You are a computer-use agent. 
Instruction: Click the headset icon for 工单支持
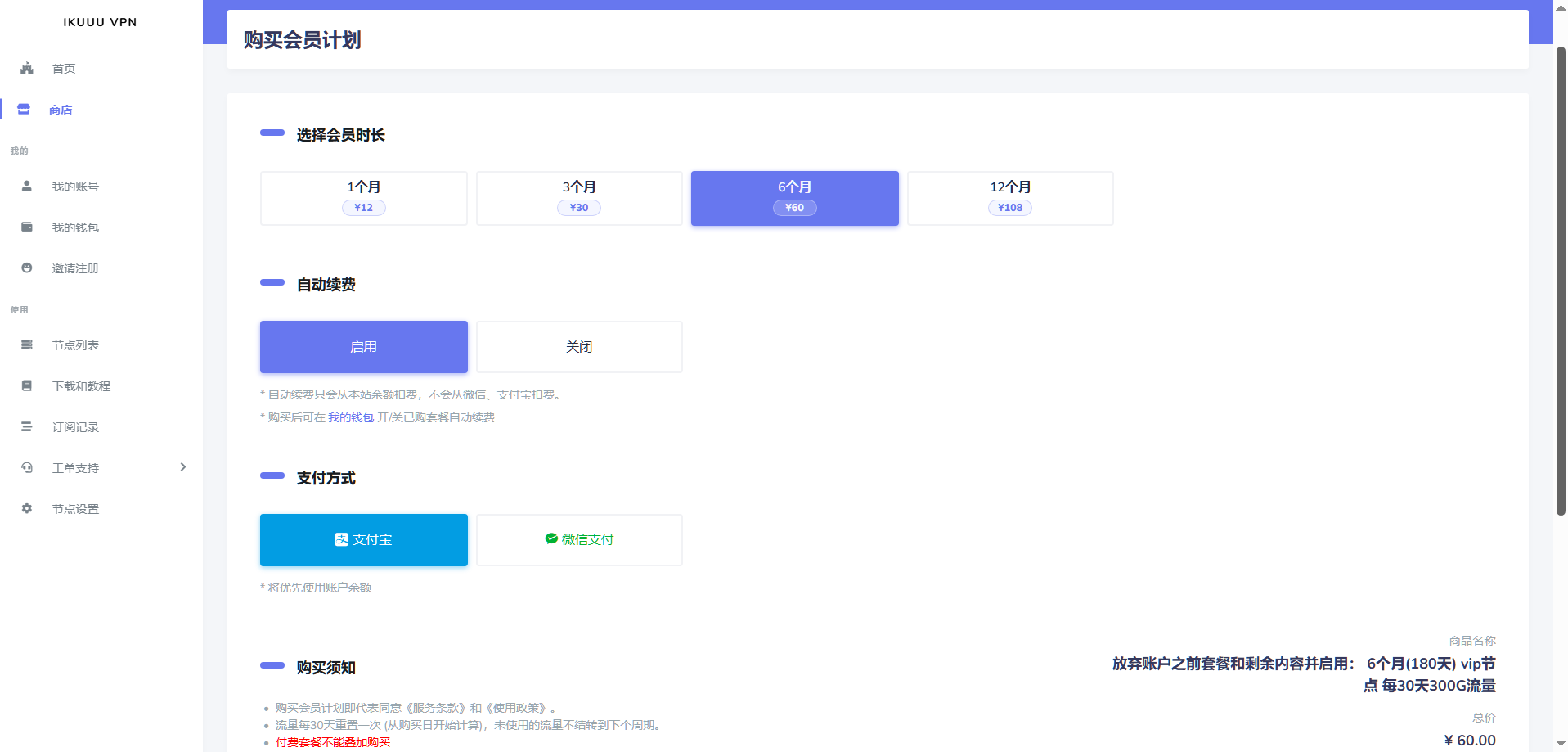pos(27,468)
